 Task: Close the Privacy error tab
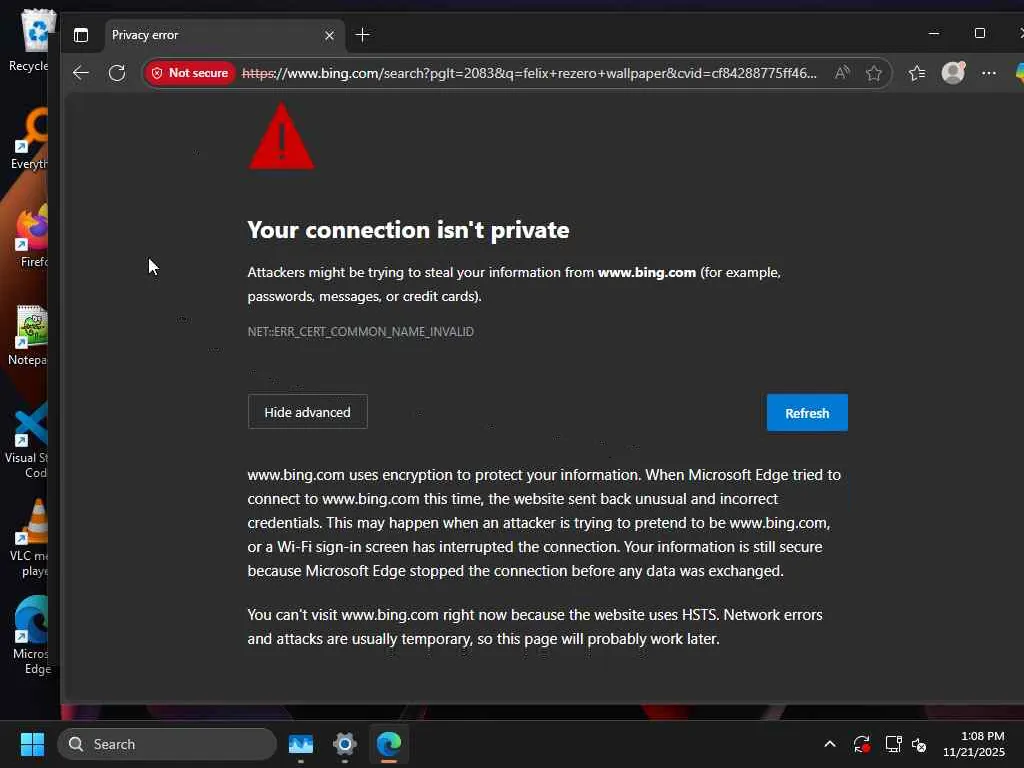point(329,35)
